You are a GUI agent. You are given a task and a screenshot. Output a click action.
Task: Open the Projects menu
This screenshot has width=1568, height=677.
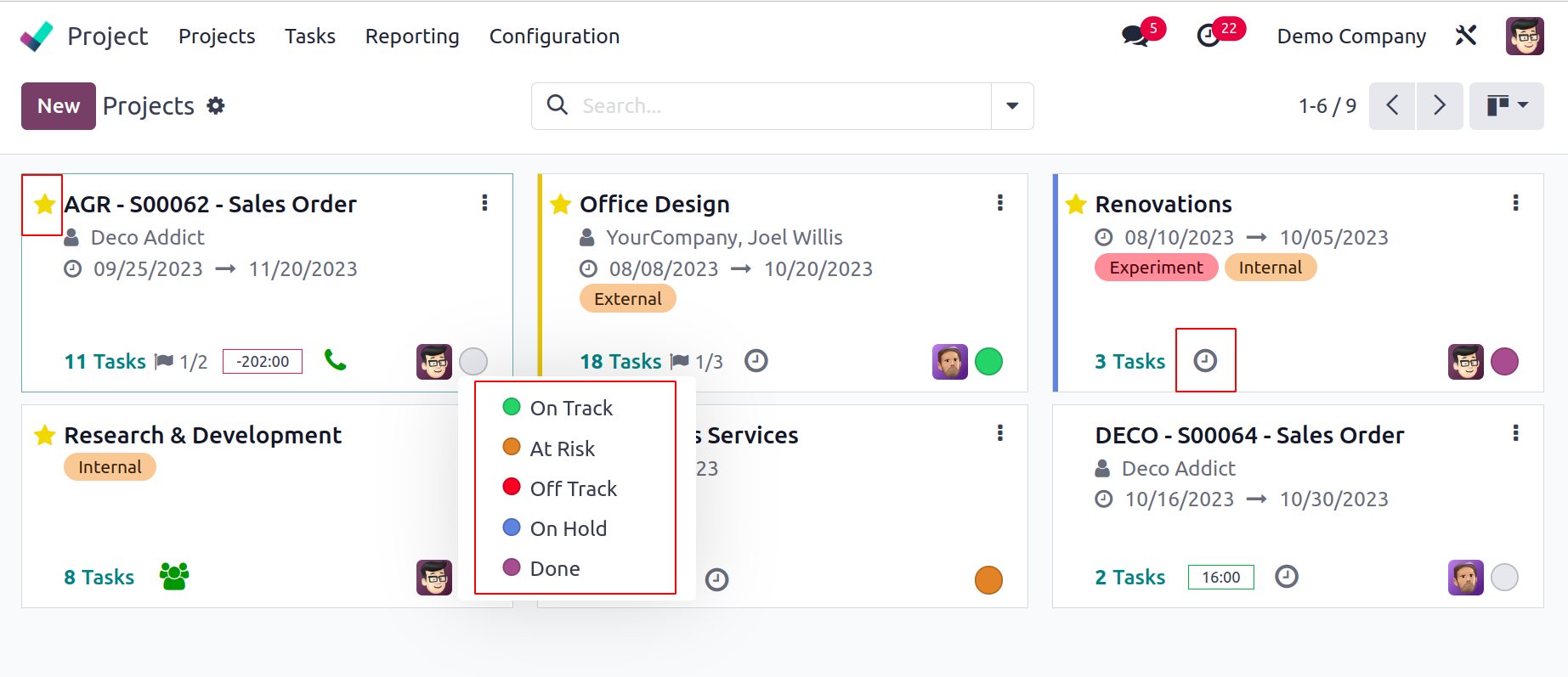pos(217,36)
